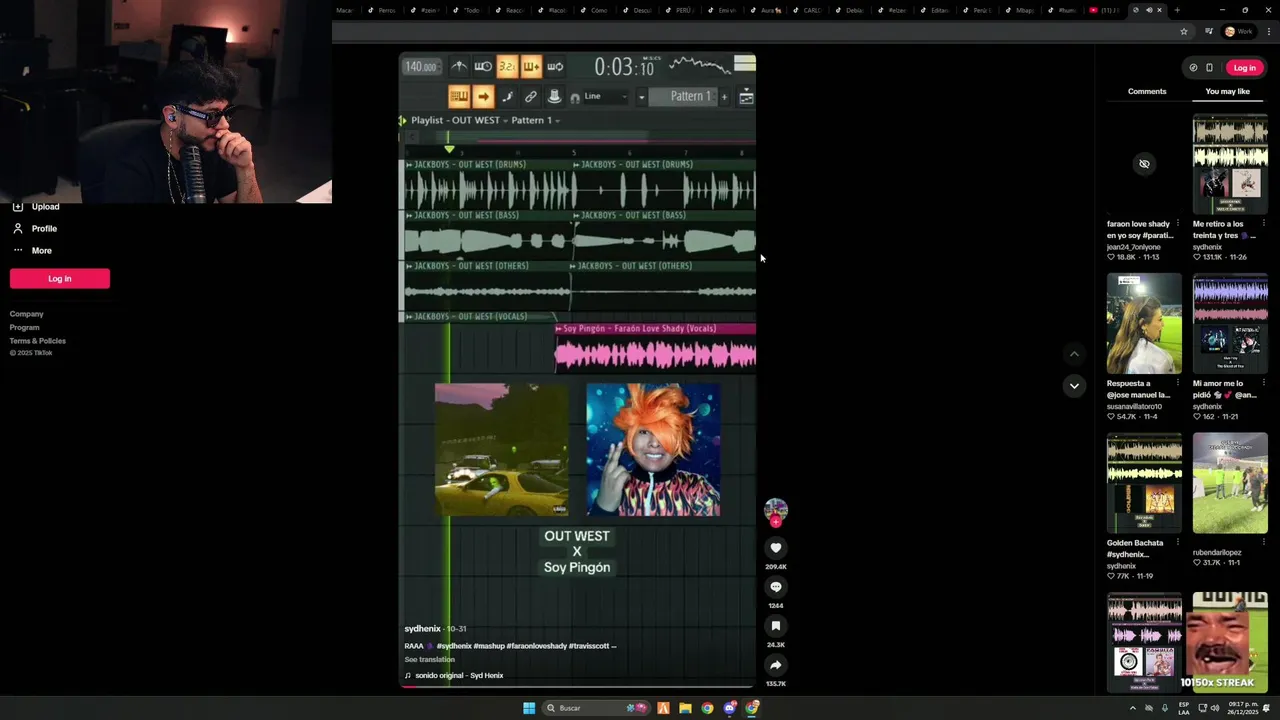Click the susanavillatoro10 username
The height and width of the screenshot is (720, 1280).
click(1134, 407)
